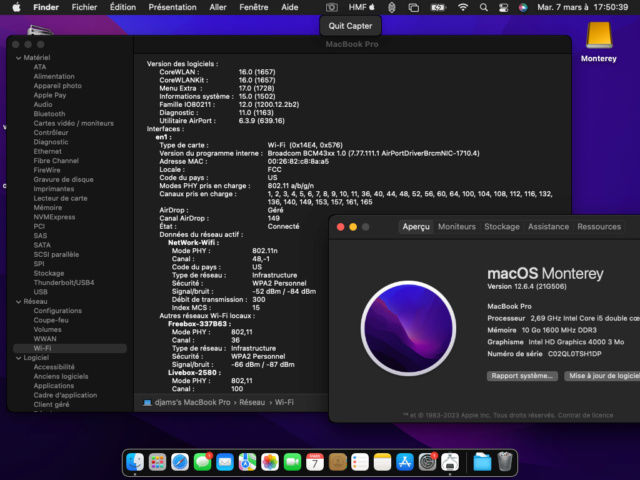Open Mail app in the Dock
The height and width of the screenshot is (480, 640).
225,462
